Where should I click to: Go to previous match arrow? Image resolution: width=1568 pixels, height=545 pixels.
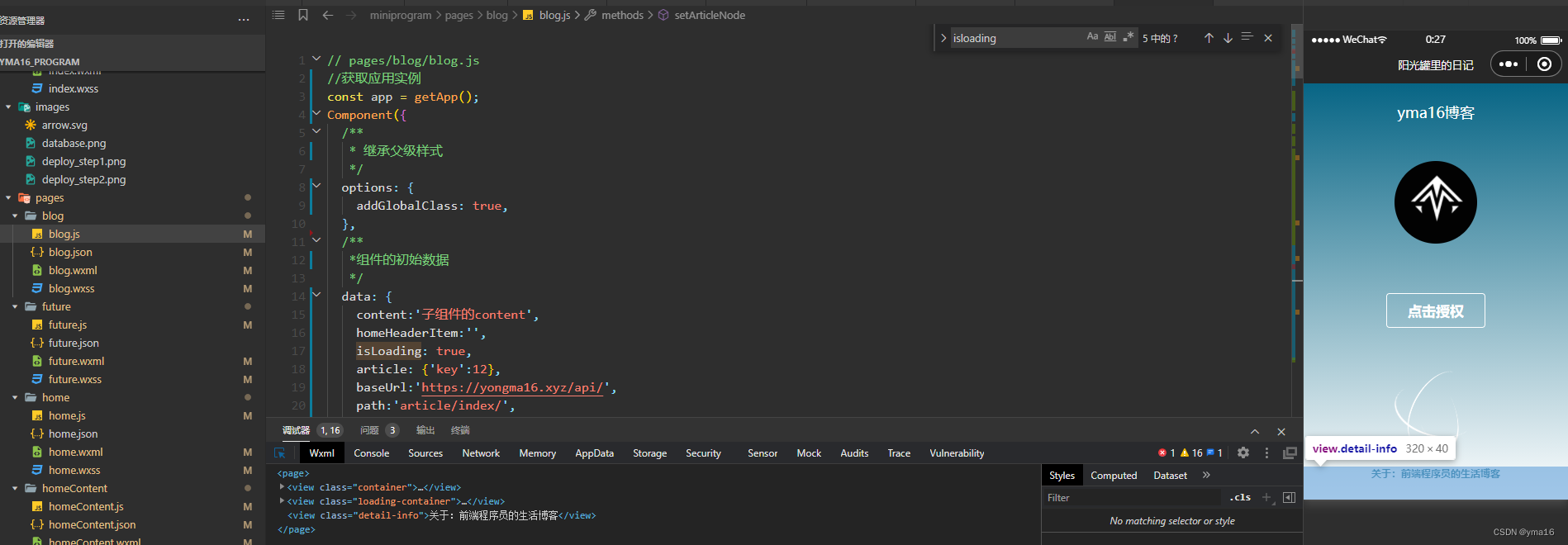(1209, 38)
